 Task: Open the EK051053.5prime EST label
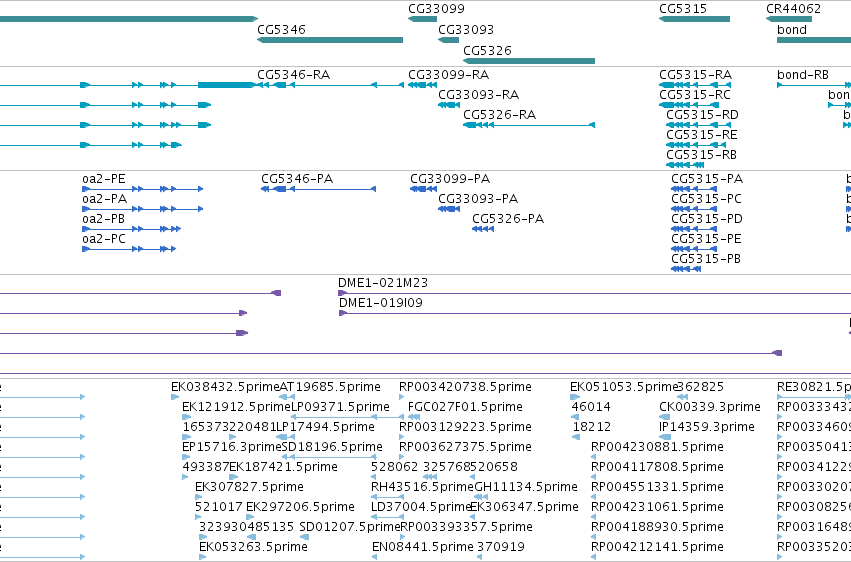pos(624,387)
